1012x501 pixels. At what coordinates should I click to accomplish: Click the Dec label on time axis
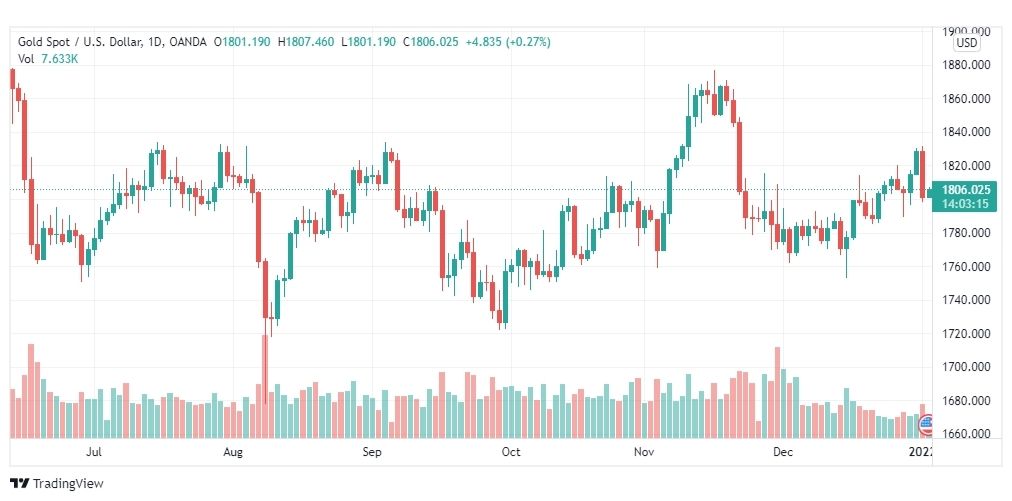783,452
